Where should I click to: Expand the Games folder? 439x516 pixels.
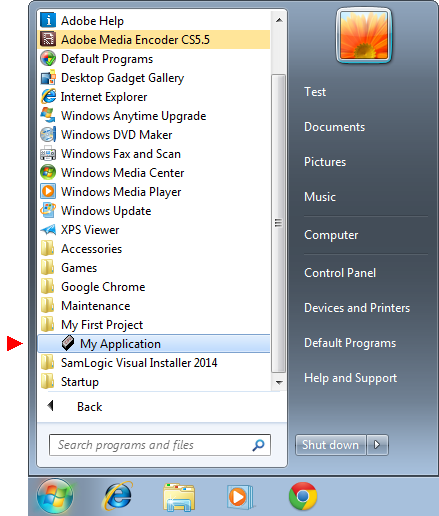point(154,268)
